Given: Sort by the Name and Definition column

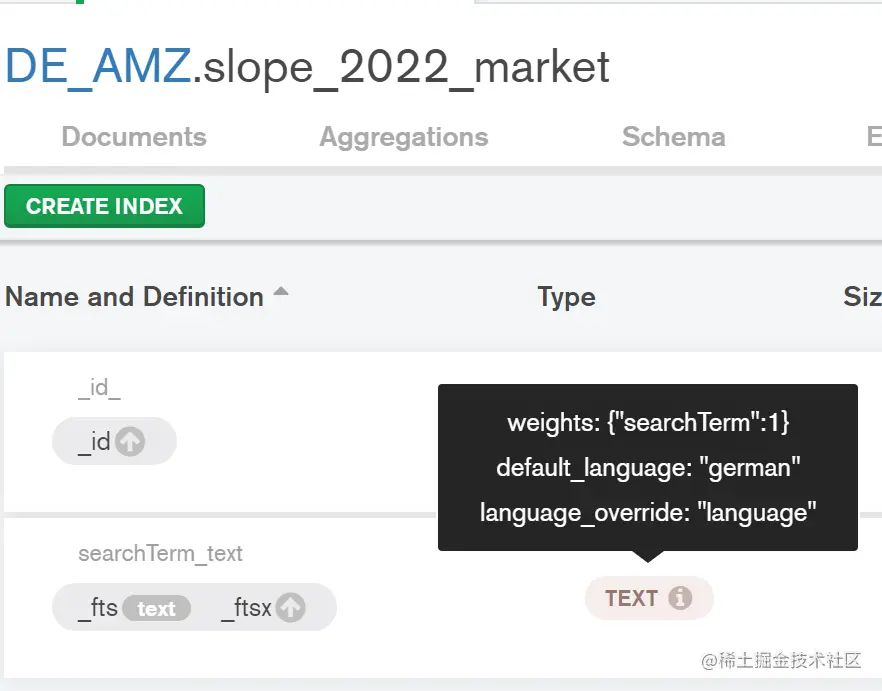Looking at the screenshot, I should 134,297.
